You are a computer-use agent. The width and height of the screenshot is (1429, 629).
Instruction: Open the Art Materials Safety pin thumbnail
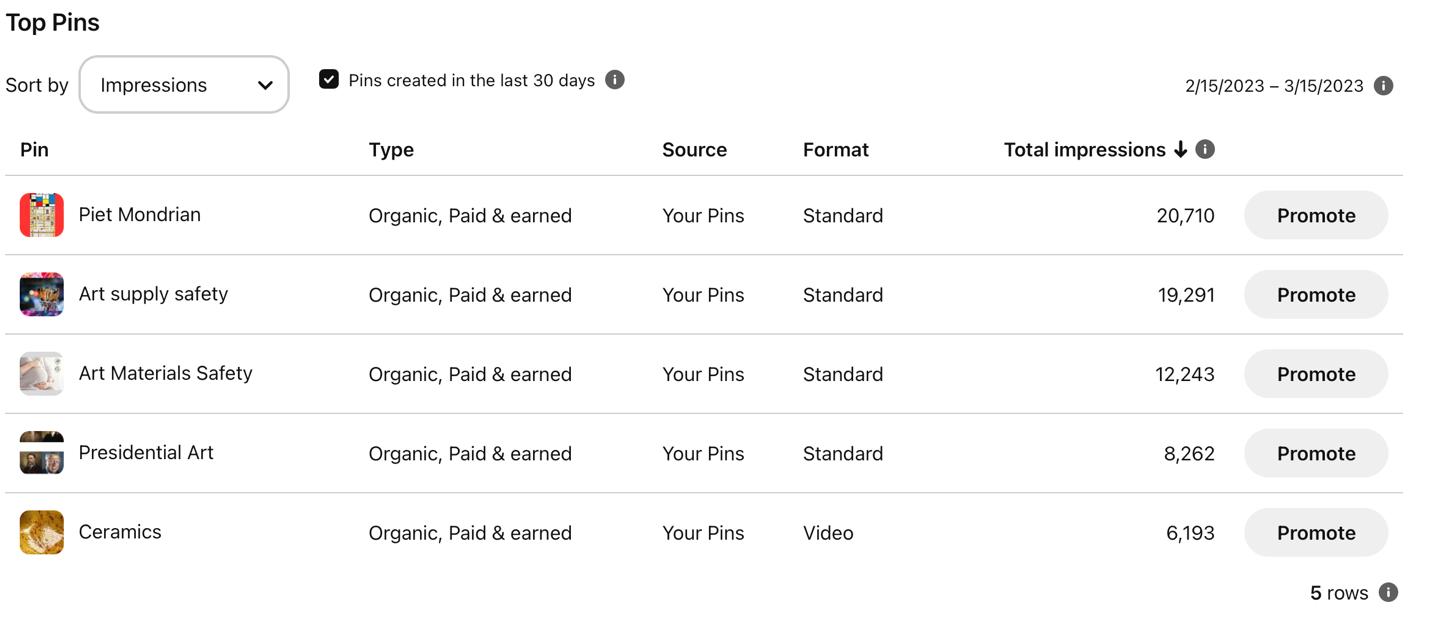pyautogui.click(x=42, y=374)
